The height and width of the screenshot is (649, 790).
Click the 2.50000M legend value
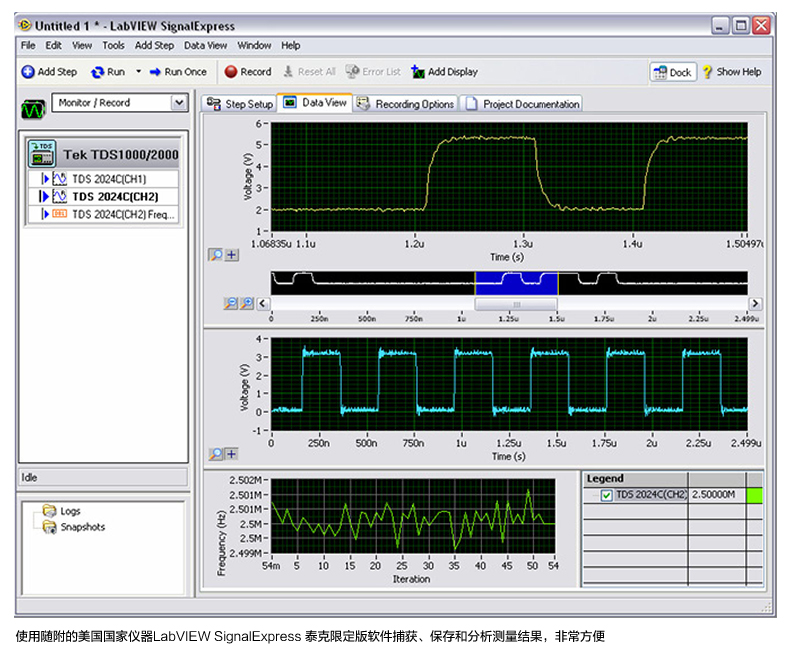click(x=713, y=494)
